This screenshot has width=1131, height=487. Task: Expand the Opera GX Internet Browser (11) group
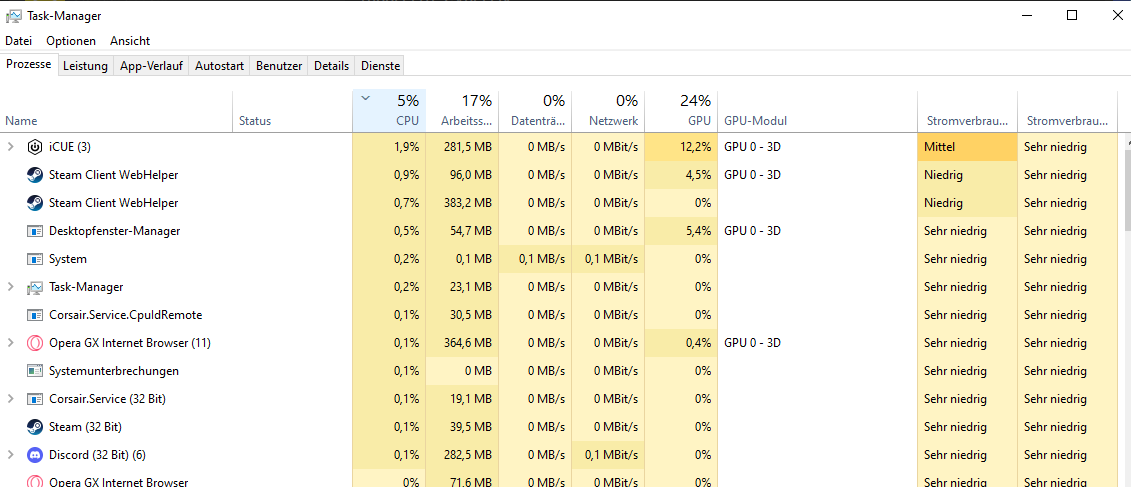pyautogui.click(x=10, y=343)
